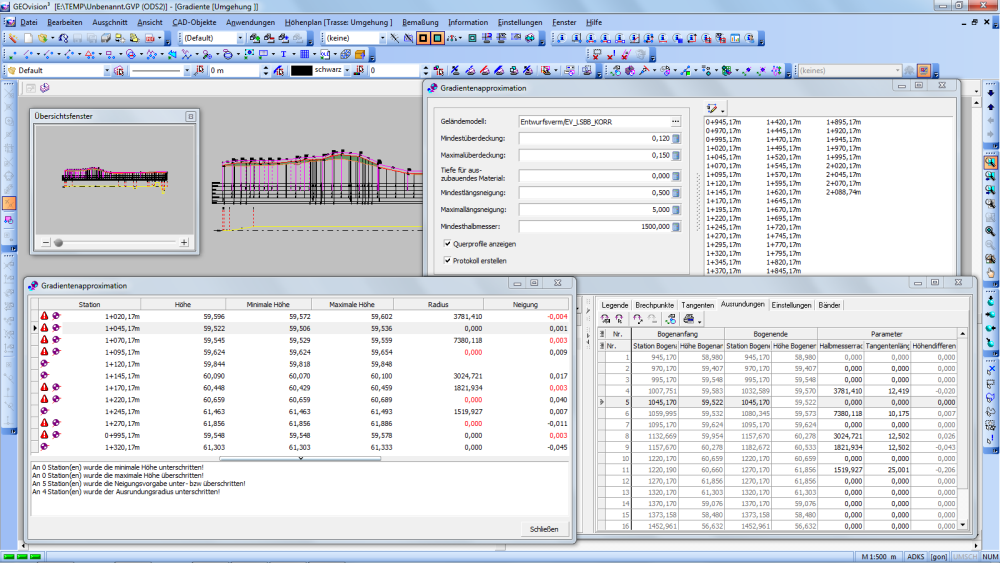Image resolution: width=1000 pixels, height=563 pixels.
Task: Click the table grid tool icon
Action: point(304,54)
